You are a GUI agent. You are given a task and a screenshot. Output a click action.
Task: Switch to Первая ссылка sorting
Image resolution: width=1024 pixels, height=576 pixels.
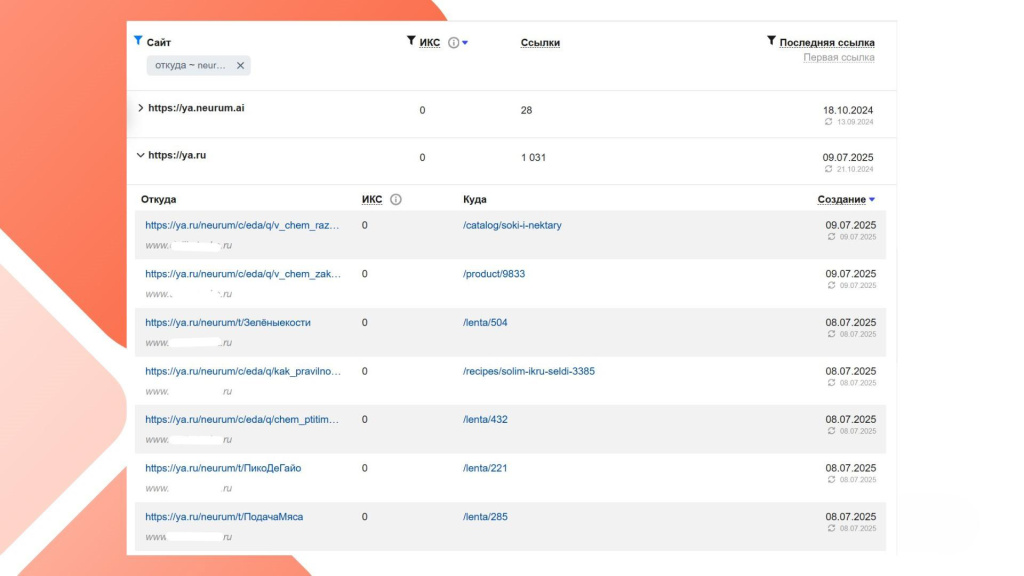tap(838, 58)
